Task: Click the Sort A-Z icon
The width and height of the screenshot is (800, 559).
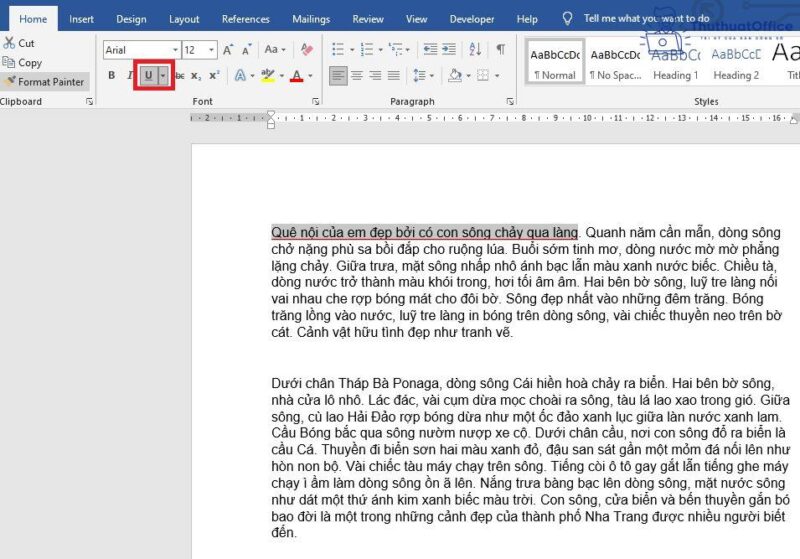Action: click(475, 49)
